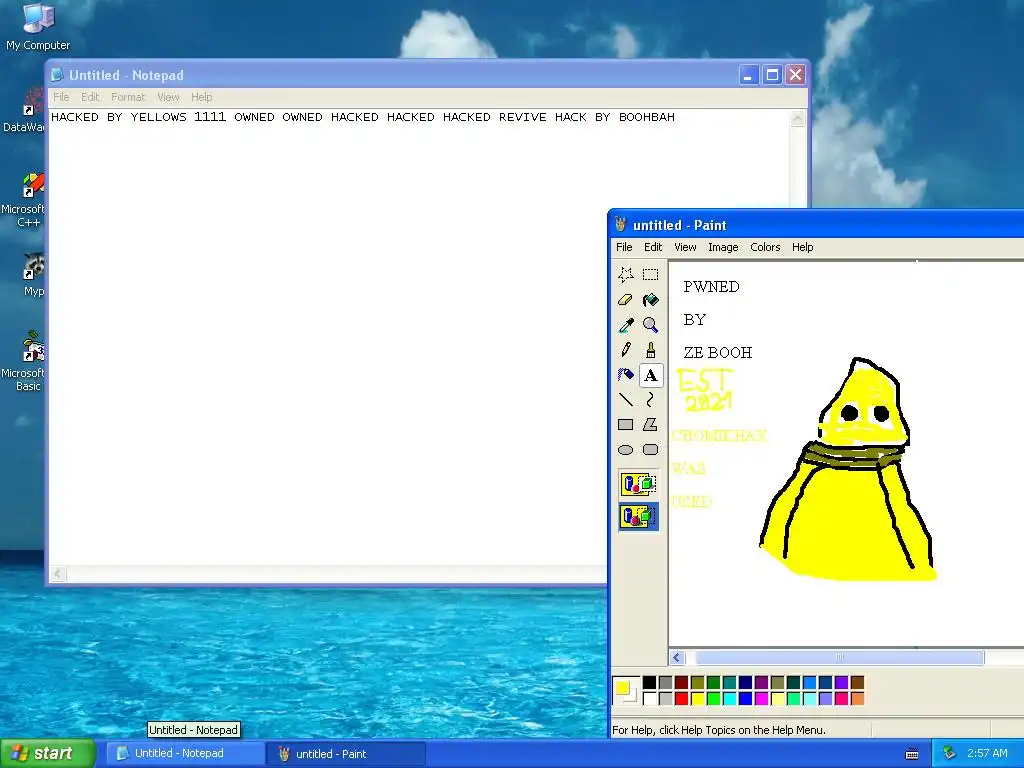This screenshot has width=1024, height=768.
Task: Open Notepad's Help menu
Action: pos(202,97)
